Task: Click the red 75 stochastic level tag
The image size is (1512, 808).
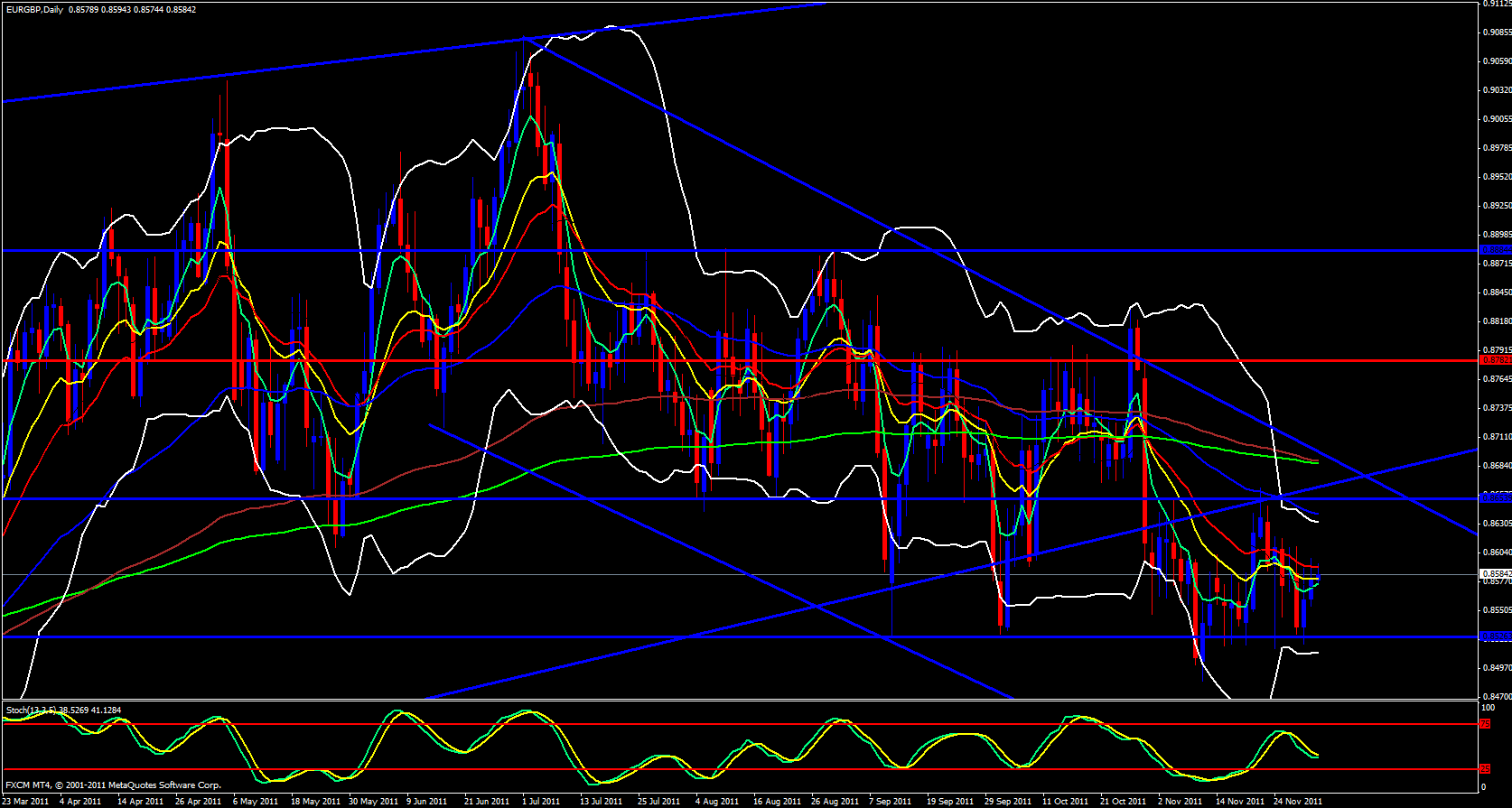Action: click(1486, 724)
